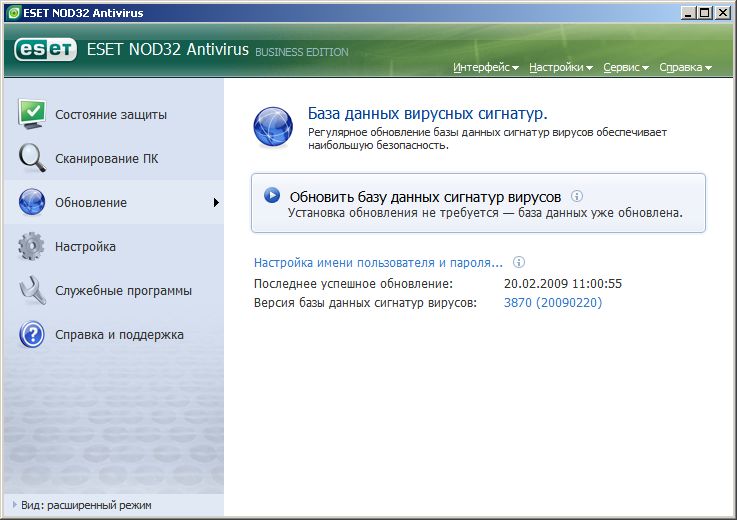Click the last update date 20.02.2009 11:00:55

[x=563, y=284]
